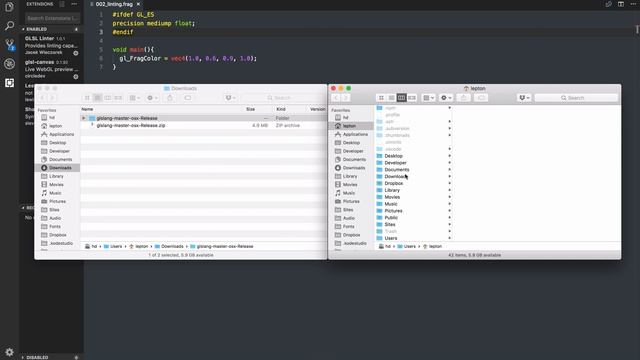Select the Documents folder in lepton column
This screenshot has width=640, height=360.
tap(413, 170)
